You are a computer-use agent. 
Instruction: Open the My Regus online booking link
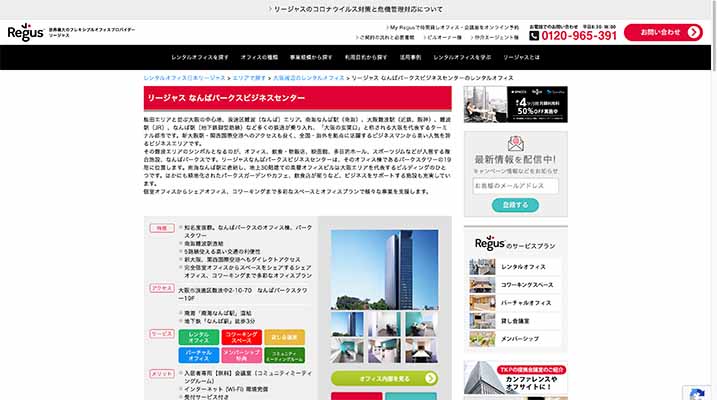pyautogui.click(x=453, y=27)
